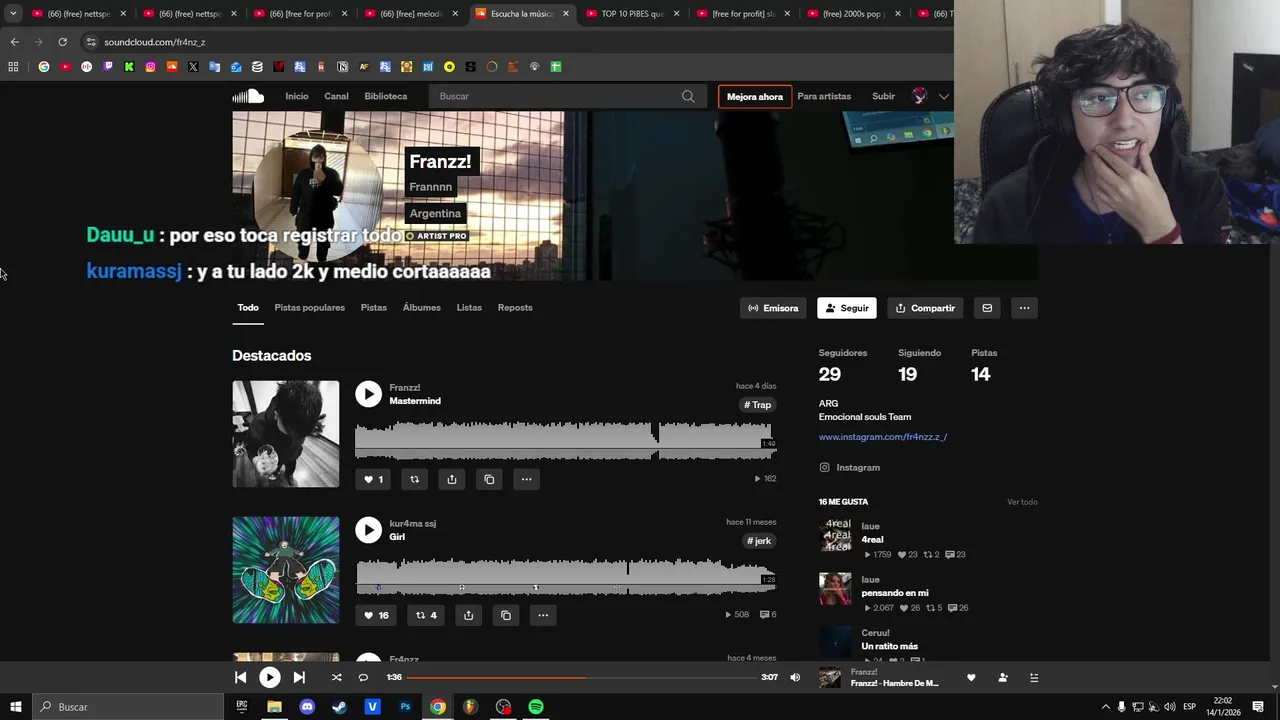Repost the Mastermind track
Screen dimensions: 1280x720
[x=414, y=479]
